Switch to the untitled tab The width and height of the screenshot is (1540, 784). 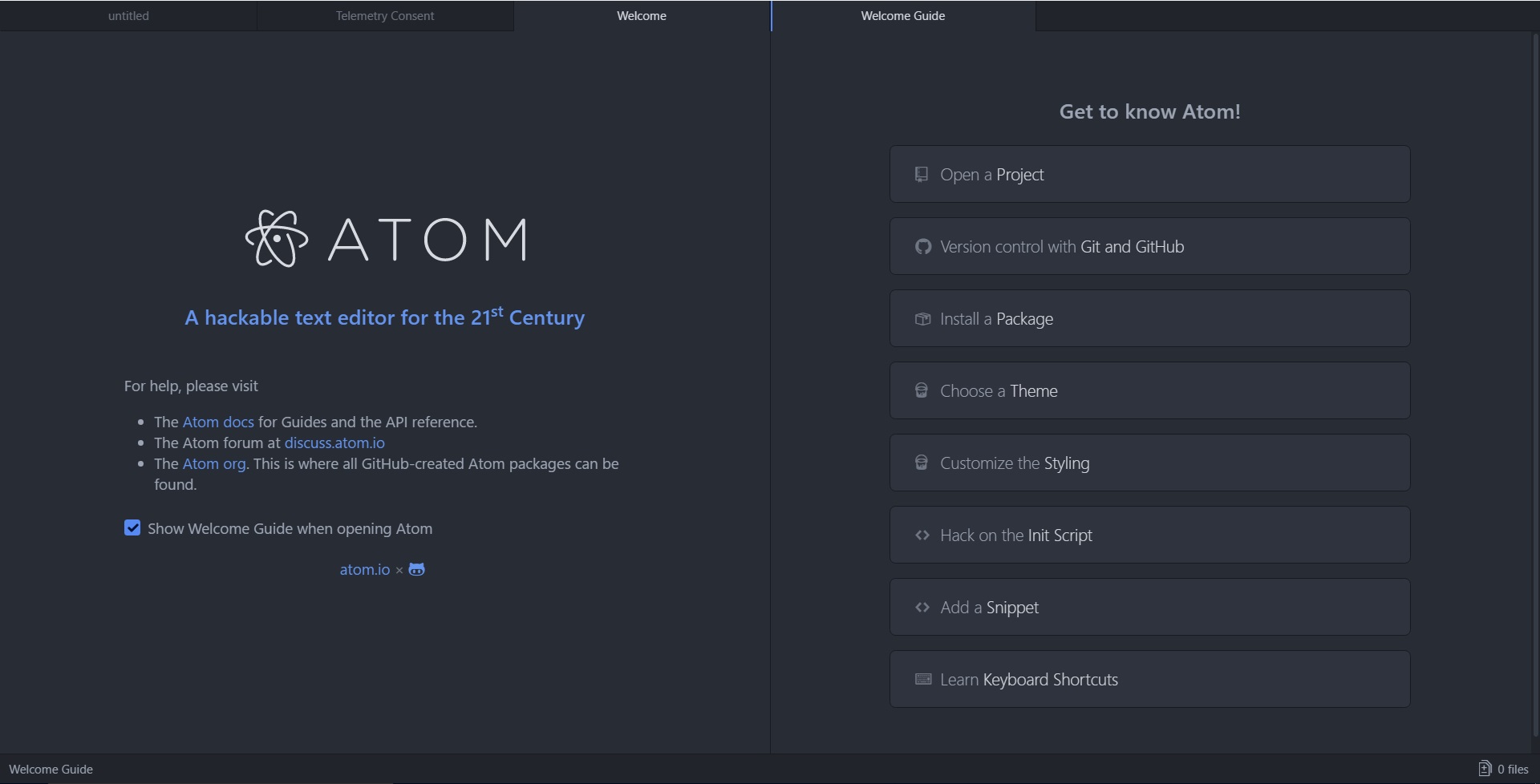[x=128, y=15]
